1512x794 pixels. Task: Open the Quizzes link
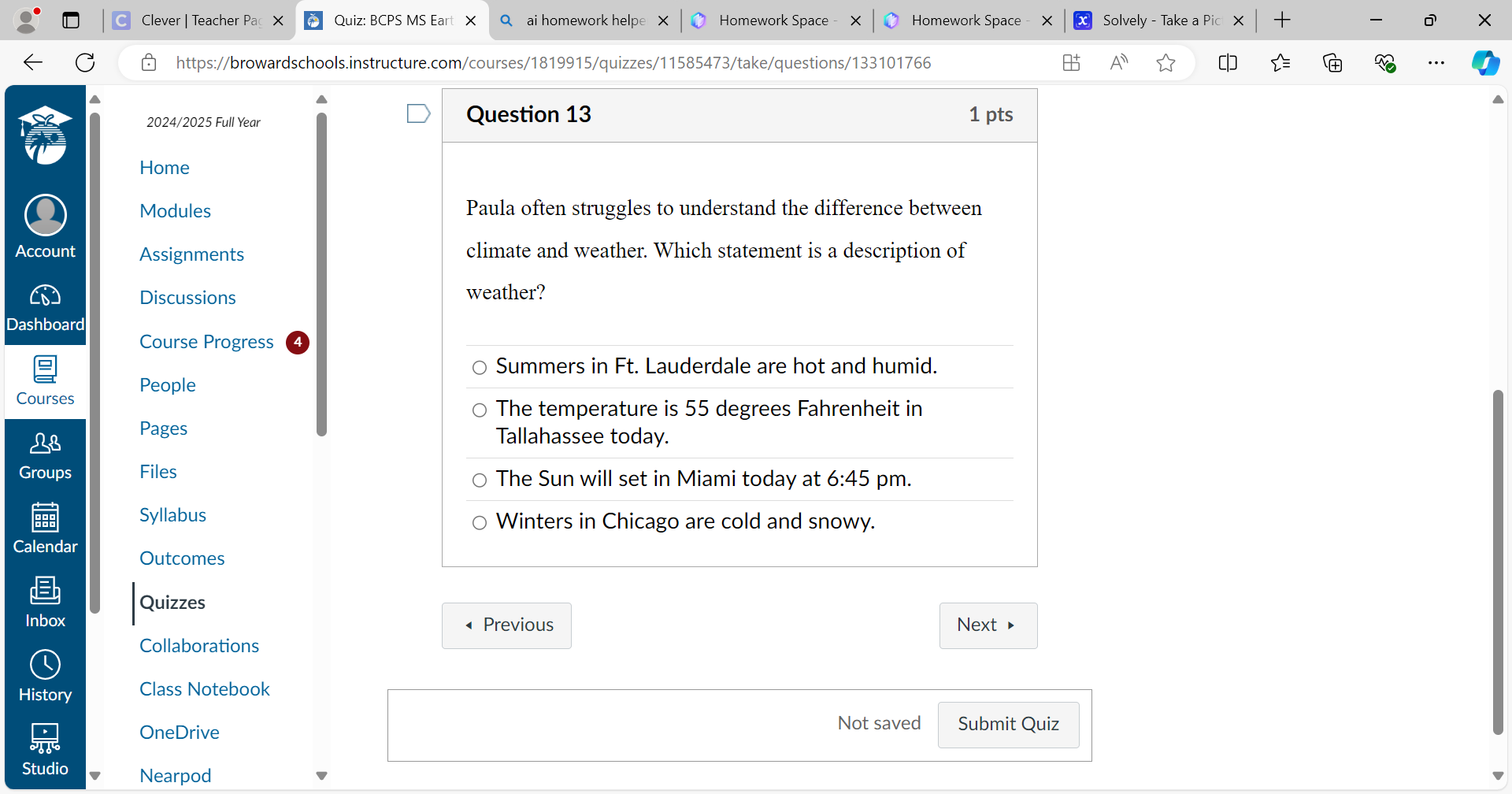(x=172, y=603)
